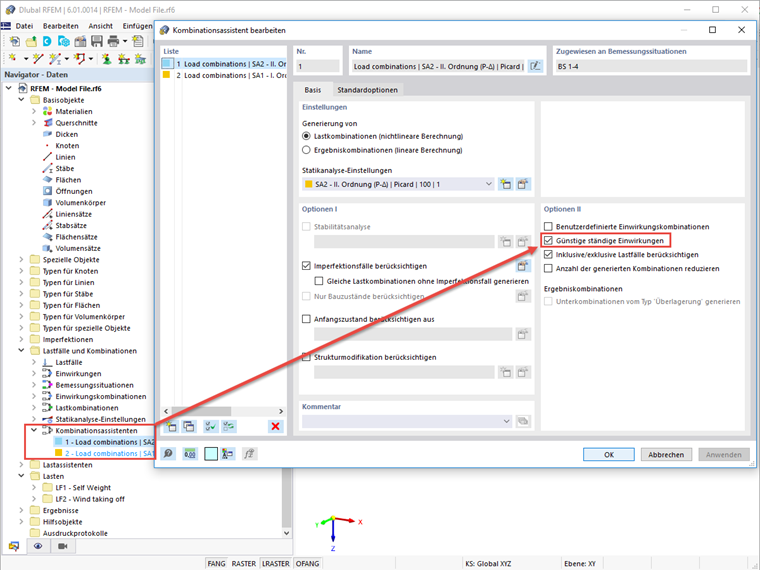The height and width of the screenshot is (570, 760).
Task: Expand the Materialien tree node
Action: [x=34, y=111]
